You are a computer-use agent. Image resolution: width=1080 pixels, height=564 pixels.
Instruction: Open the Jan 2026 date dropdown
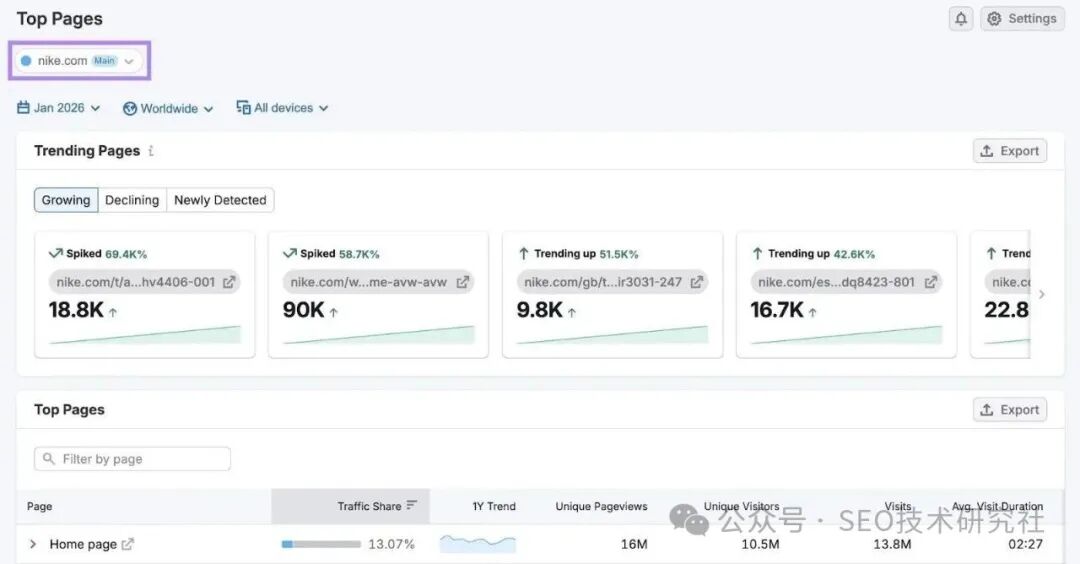click(59, 108)
